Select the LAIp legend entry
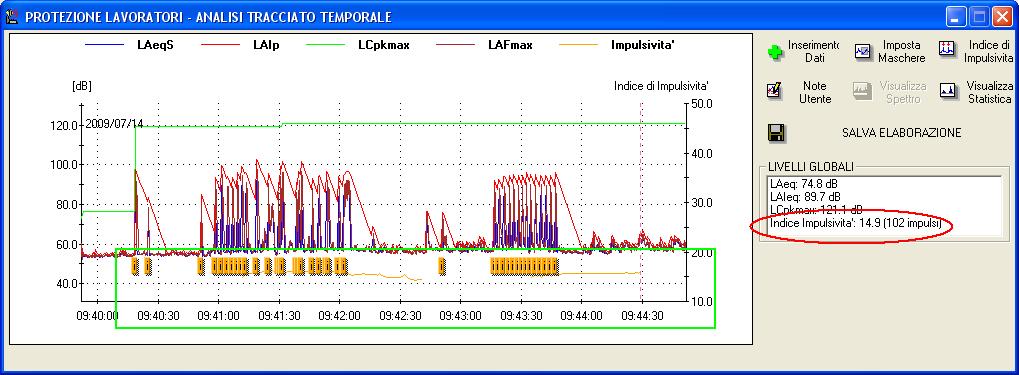The image size is (1019, 375). coord(267,45)
